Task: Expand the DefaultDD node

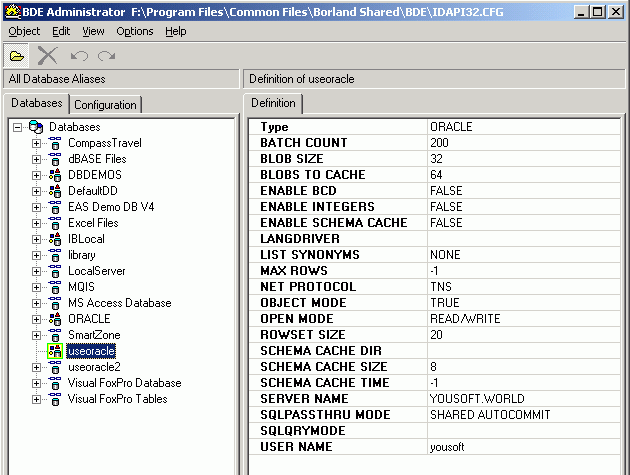Action: point(36,192)
